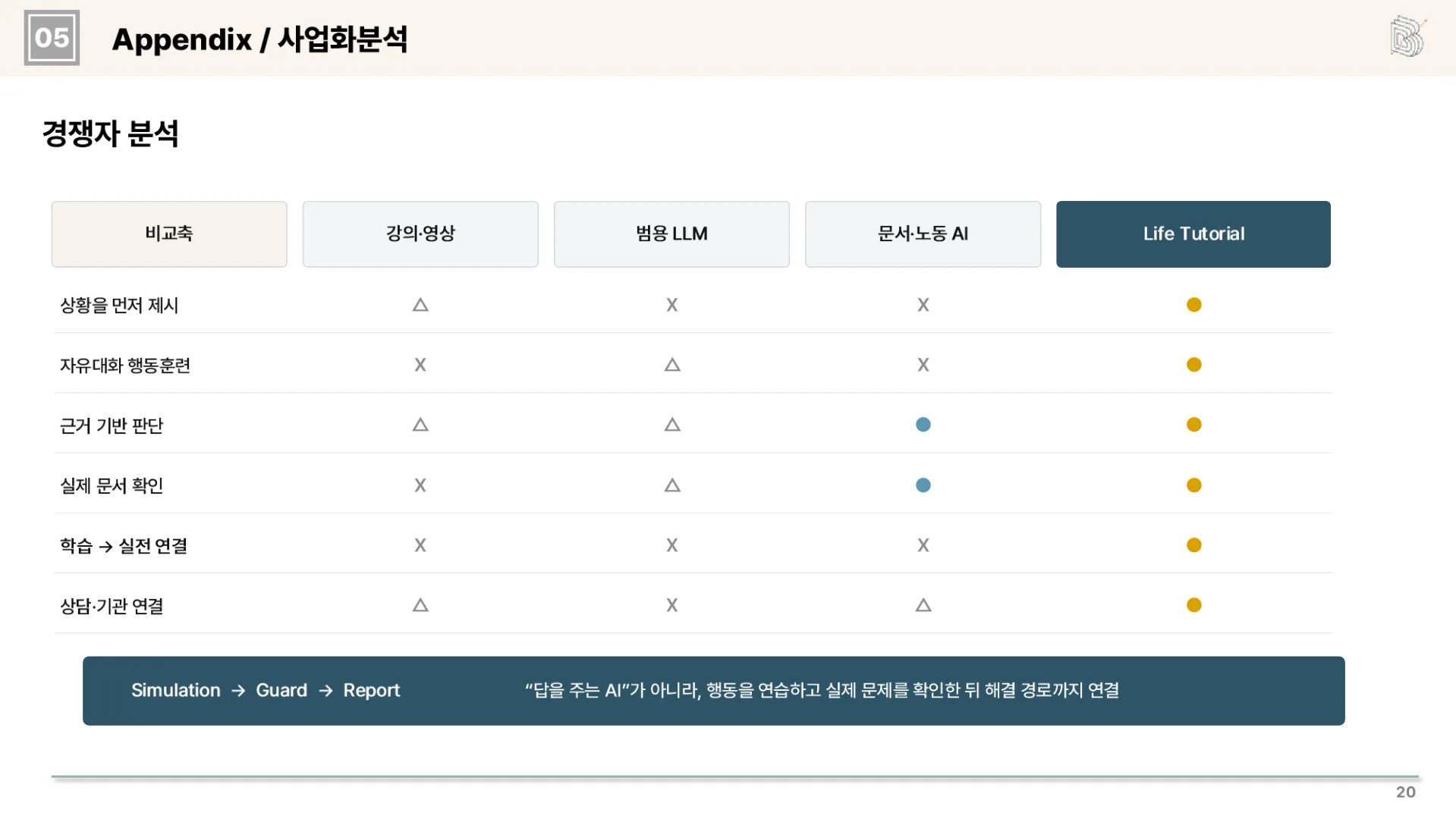The width and height of the screenshot is (1456, 819).
Task: Select the Life Tutorial column header
Action: pyautogui.click(x=1193, y=234)
